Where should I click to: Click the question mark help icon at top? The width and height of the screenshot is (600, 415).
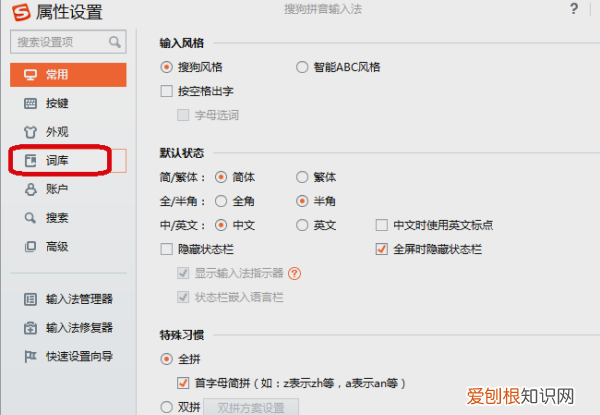[574, 8]
